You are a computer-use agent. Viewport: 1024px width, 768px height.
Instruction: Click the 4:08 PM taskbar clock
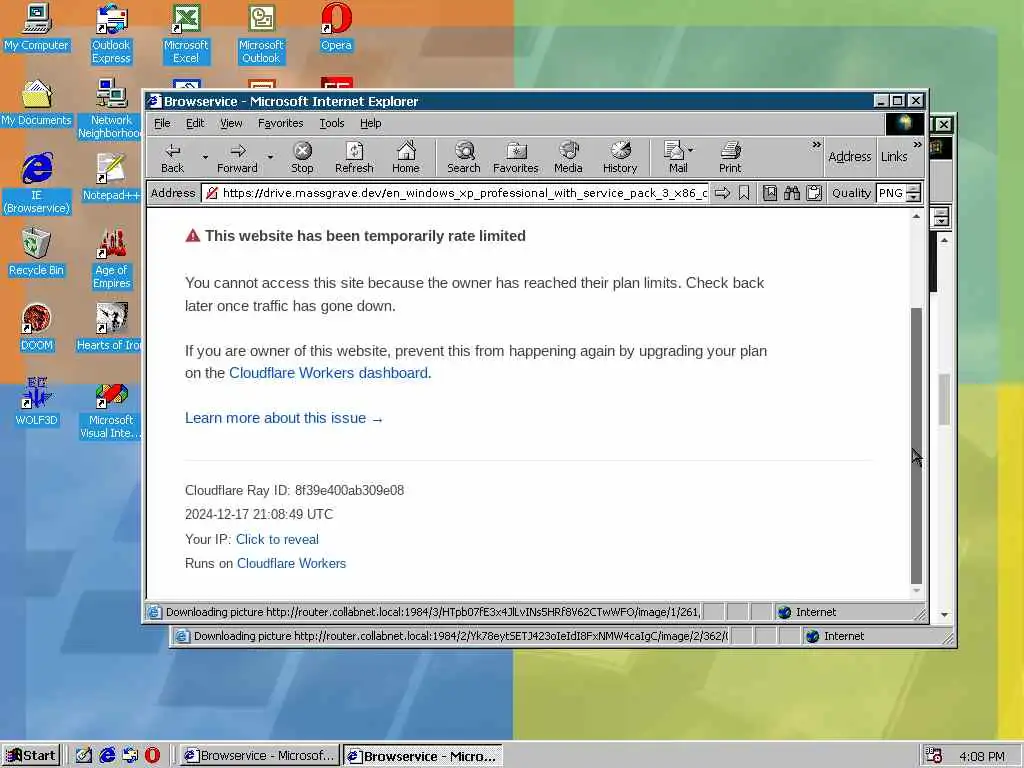(x=982, y=756)
